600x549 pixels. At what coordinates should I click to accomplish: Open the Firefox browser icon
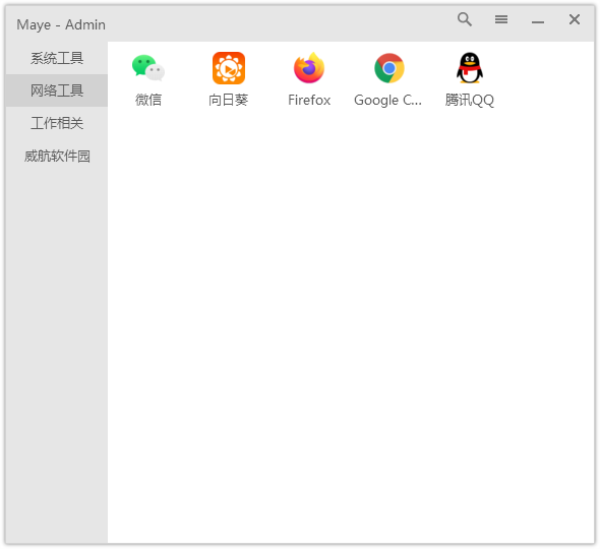pos(309,68)
